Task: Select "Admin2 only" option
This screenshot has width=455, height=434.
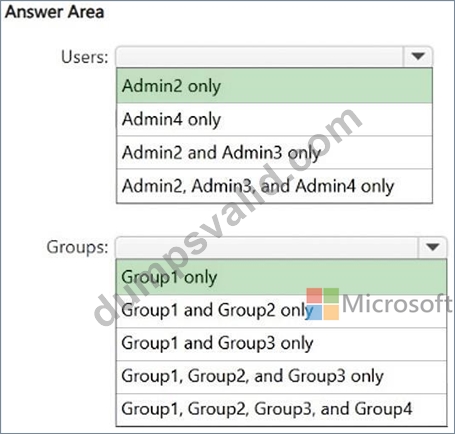Action: click(274, 86)
